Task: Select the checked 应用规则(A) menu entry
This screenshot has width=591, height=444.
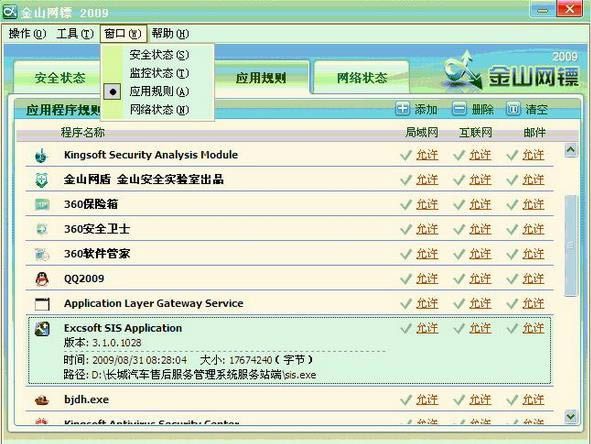Action: (x=158, y=92)
